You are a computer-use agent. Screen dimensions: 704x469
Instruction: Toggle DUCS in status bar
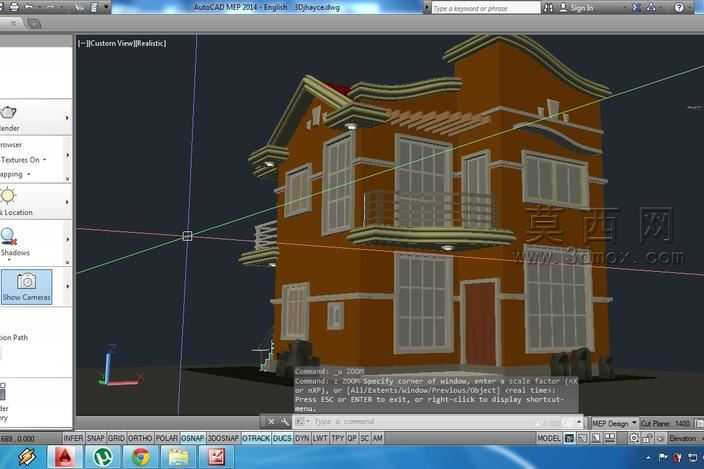282,438
